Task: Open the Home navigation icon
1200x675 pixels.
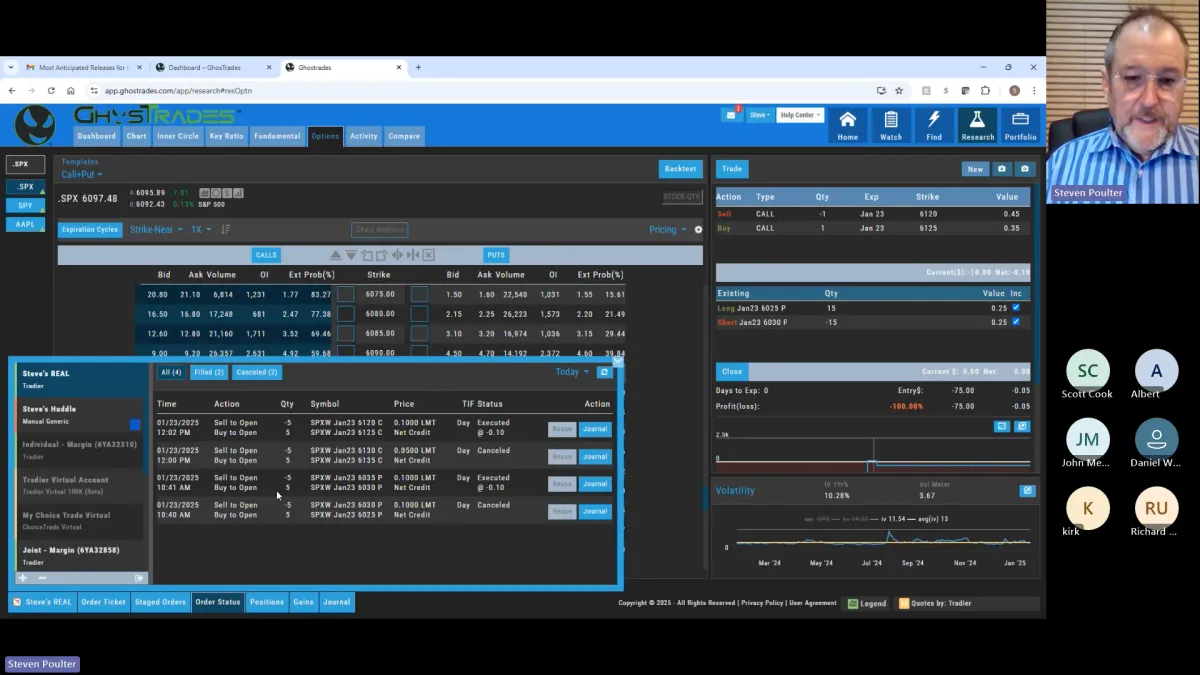Action: tap(847, 126)
